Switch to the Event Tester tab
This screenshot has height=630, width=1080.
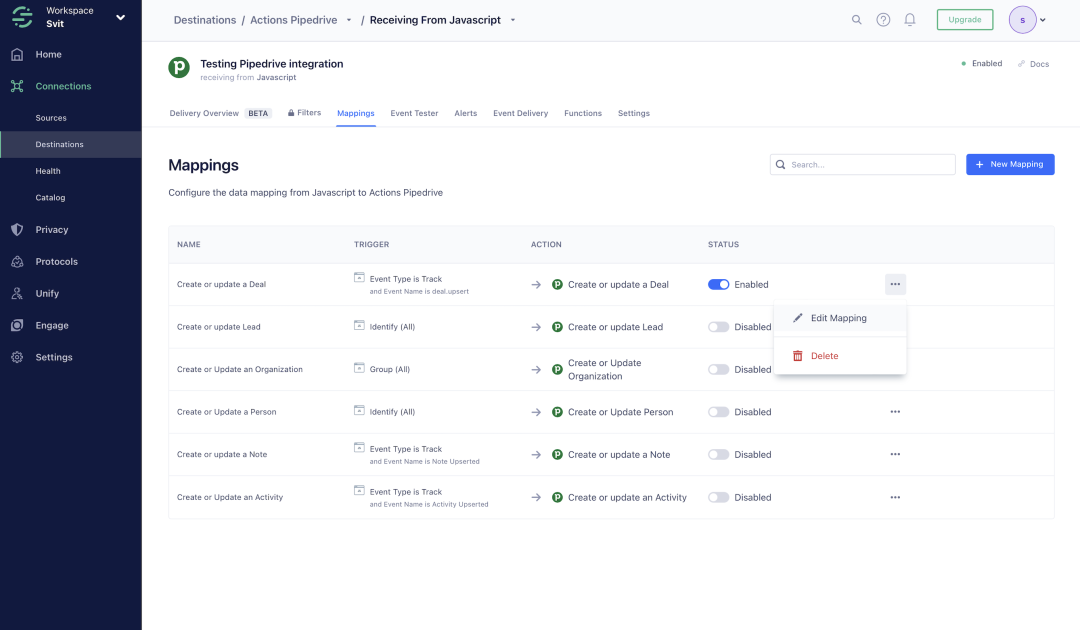point(413,113)
